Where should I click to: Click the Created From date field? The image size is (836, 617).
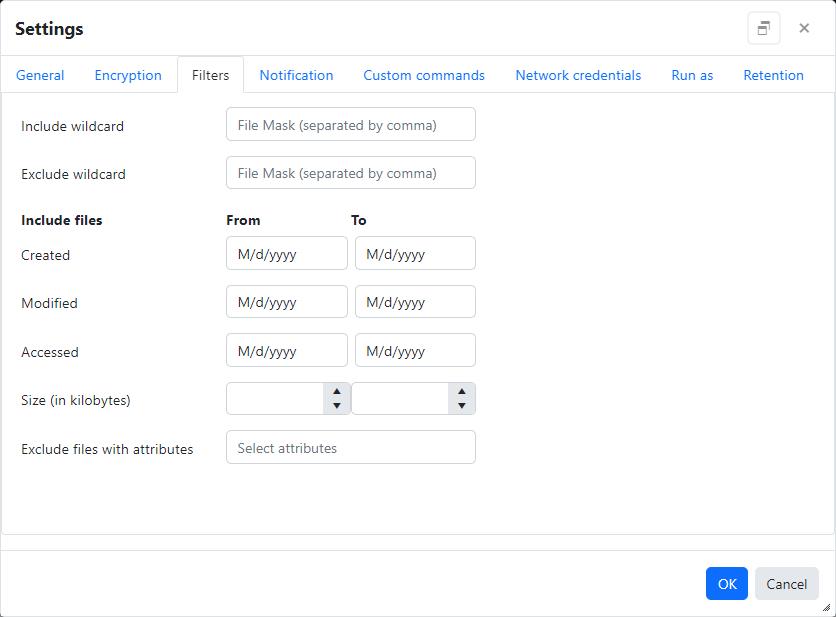coord(287,253)
